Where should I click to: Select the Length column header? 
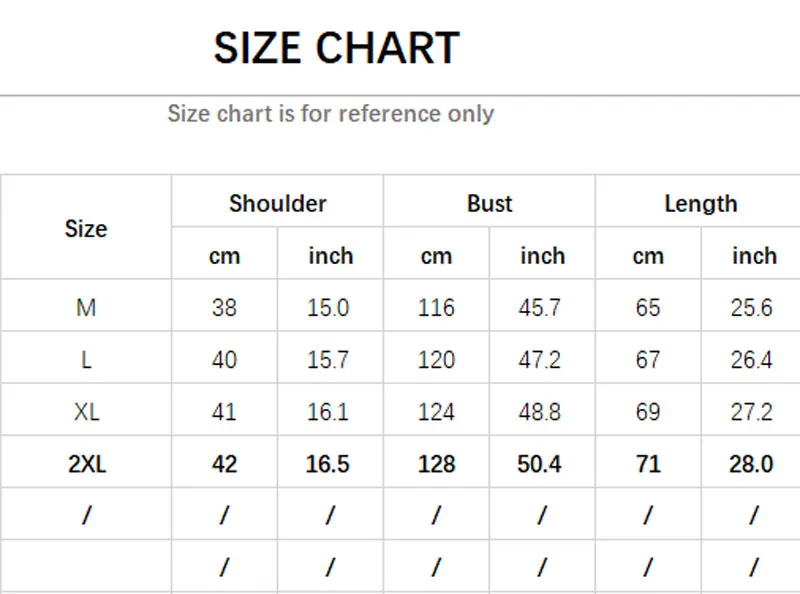click(700, 203)
